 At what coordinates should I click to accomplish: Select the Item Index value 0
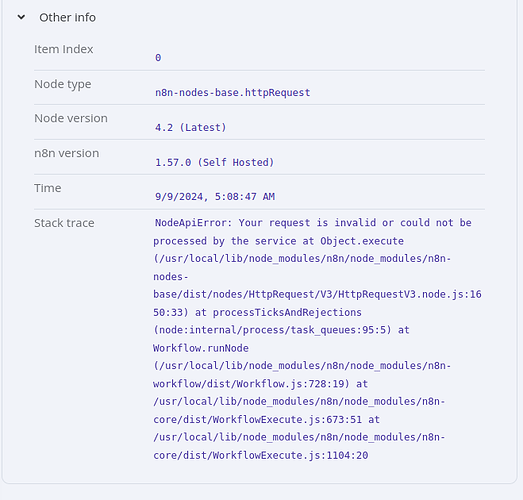[x=158, y=58]
